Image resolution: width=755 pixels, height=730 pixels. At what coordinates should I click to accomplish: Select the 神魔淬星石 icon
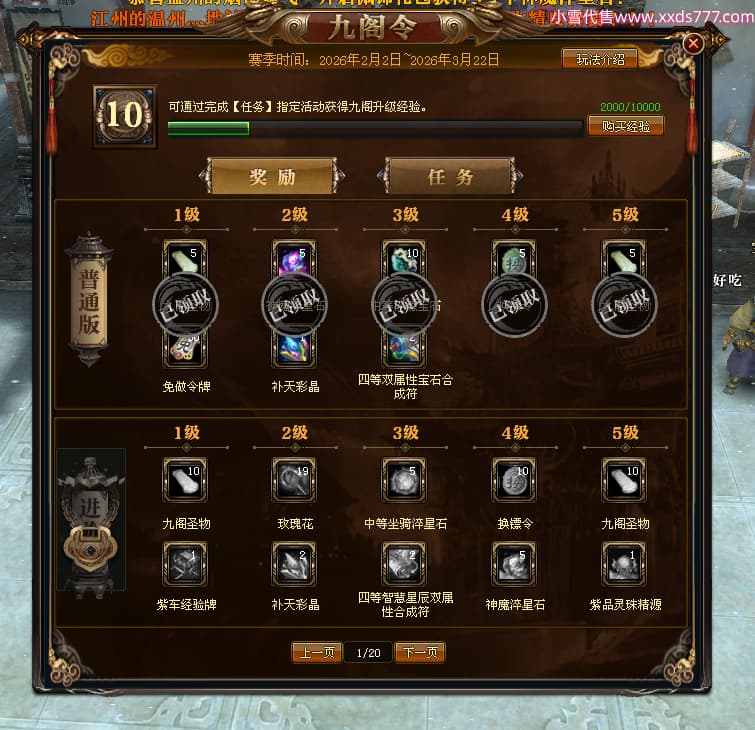pyautogui.click(x=514, y=564)
